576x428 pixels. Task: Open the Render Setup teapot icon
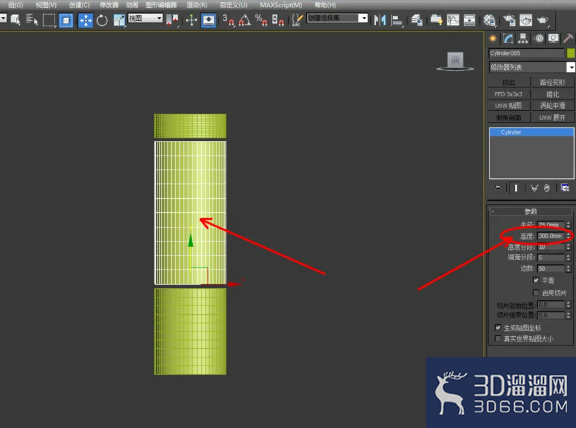click(509, 20)
